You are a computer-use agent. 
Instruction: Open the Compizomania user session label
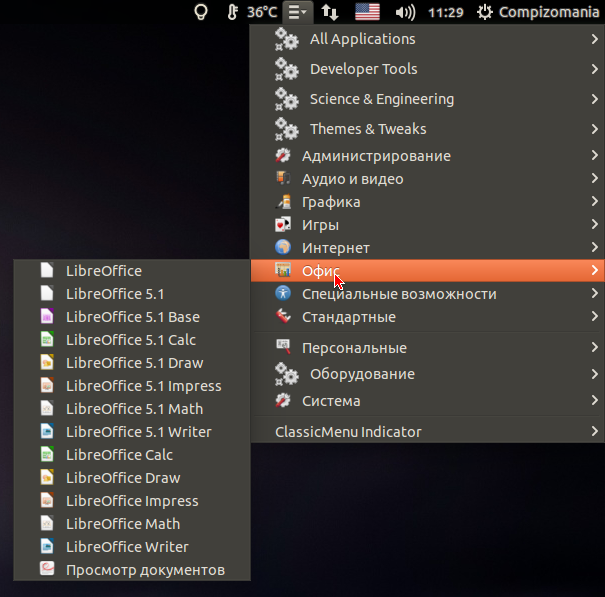coord(549,12)
